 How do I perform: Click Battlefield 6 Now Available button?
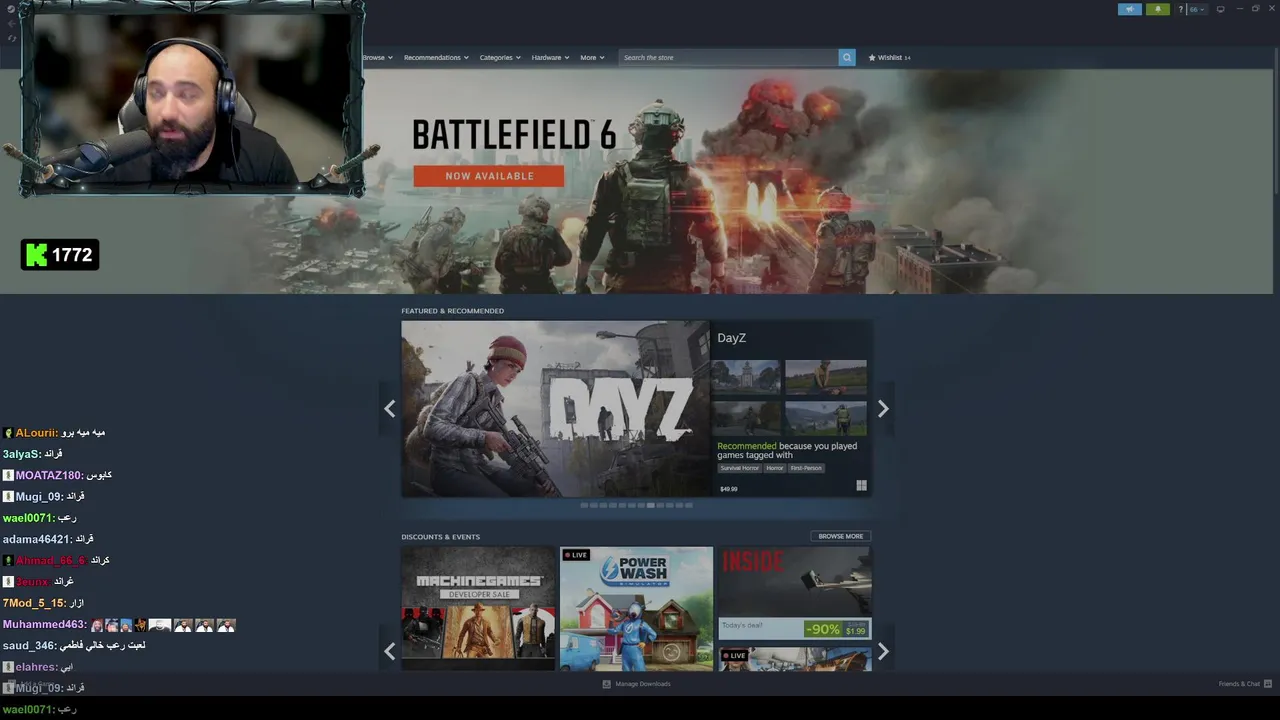[x=489, y=176]
